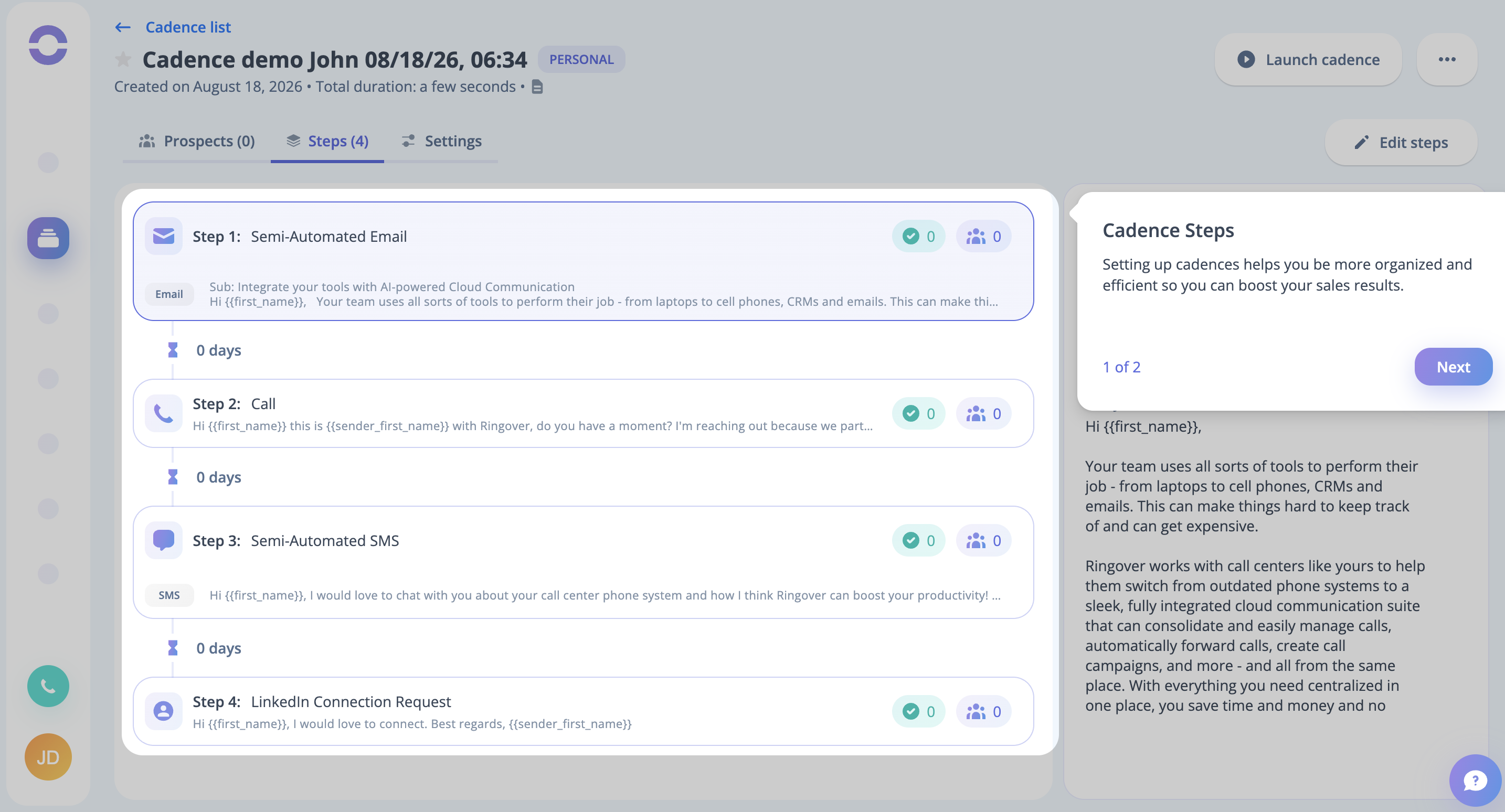
Task: Click the 'Cadence Steps' tooltip heading
Action: [1168, 230]
